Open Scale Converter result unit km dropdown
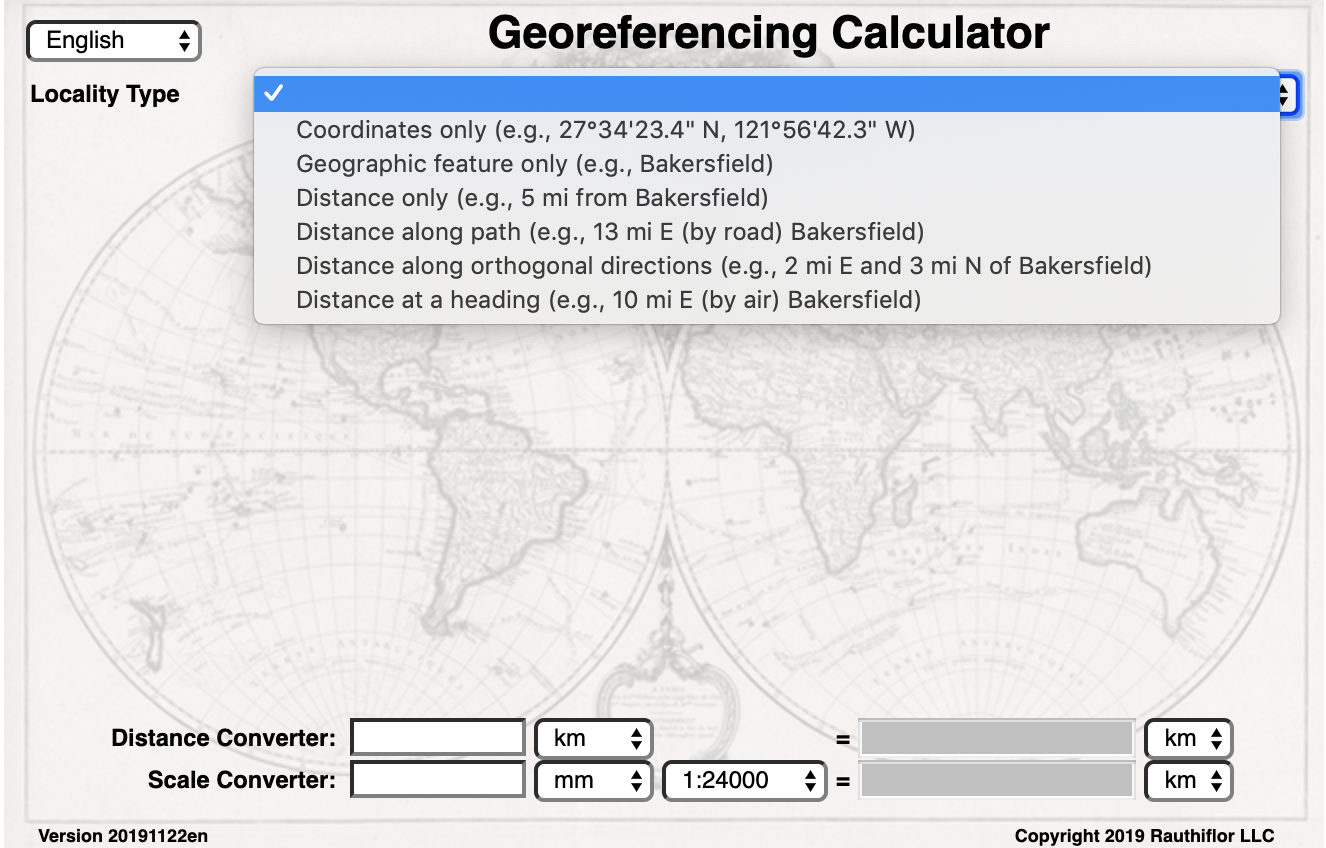1326x848 pixels. click(1188, 781)
